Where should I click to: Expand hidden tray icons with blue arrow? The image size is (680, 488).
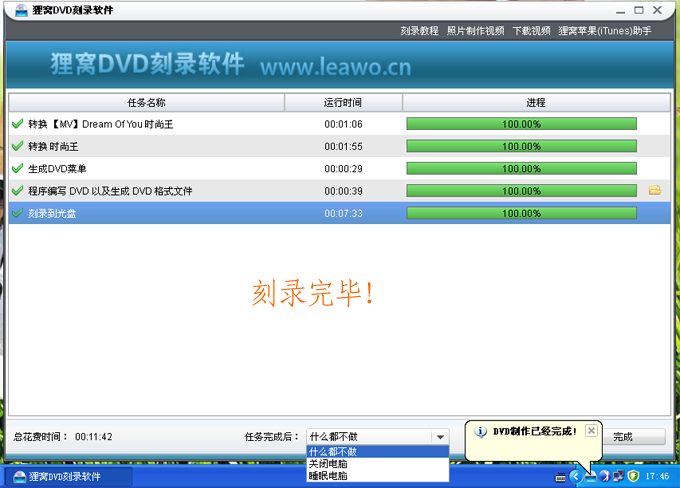click(575, 476)
